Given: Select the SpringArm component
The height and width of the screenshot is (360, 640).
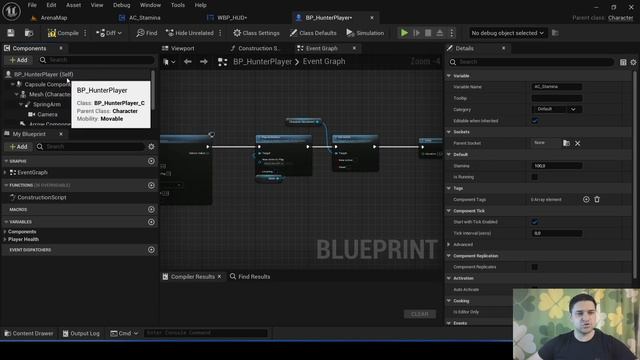Looking at the screenshot, I should pos(47,104).
